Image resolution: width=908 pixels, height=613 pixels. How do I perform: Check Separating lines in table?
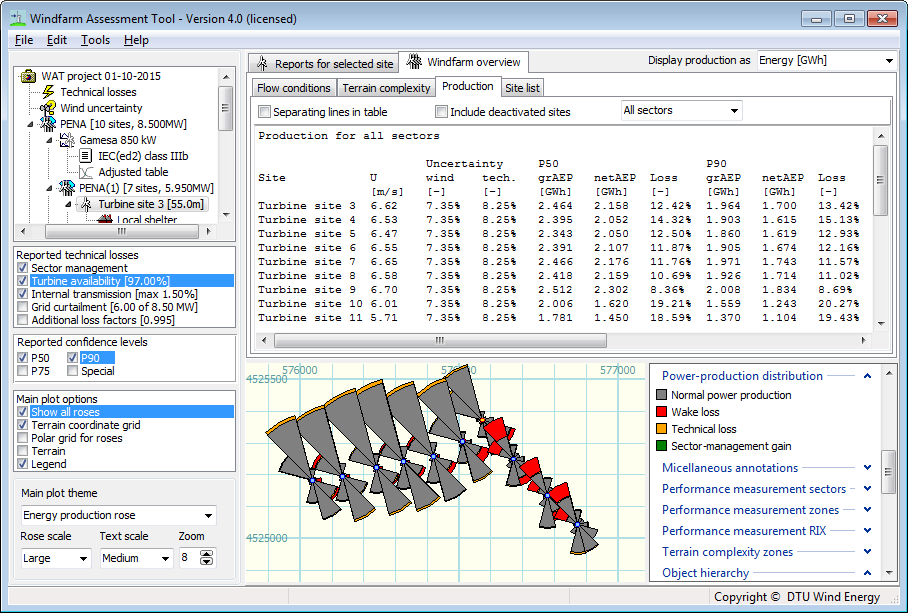click(x=265, y=112)
